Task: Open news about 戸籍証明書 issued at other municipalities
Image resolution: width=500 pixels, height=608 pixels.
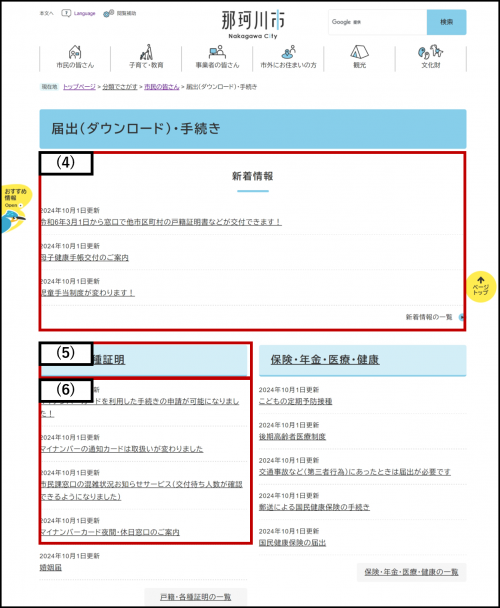Action: click(x=161, y=222)
